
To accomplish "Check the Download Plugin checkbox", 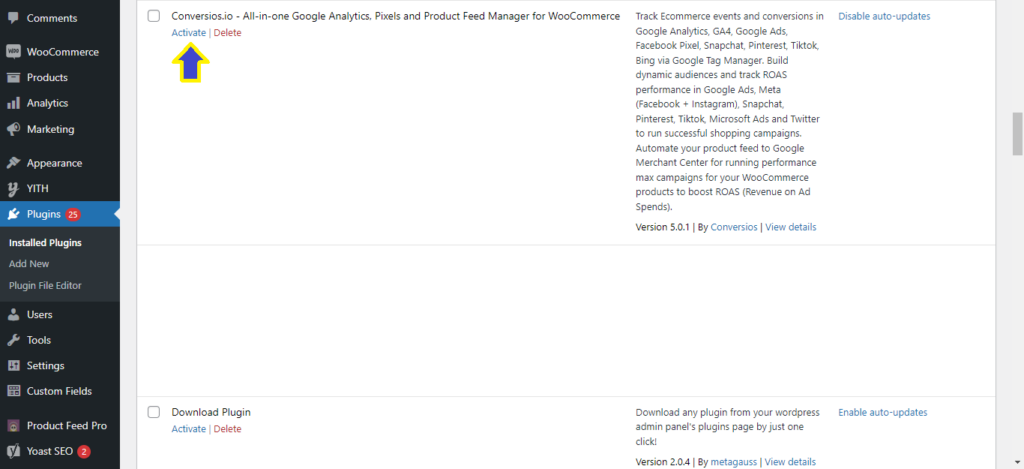I will pyautogui.click(x=153, y=412).
